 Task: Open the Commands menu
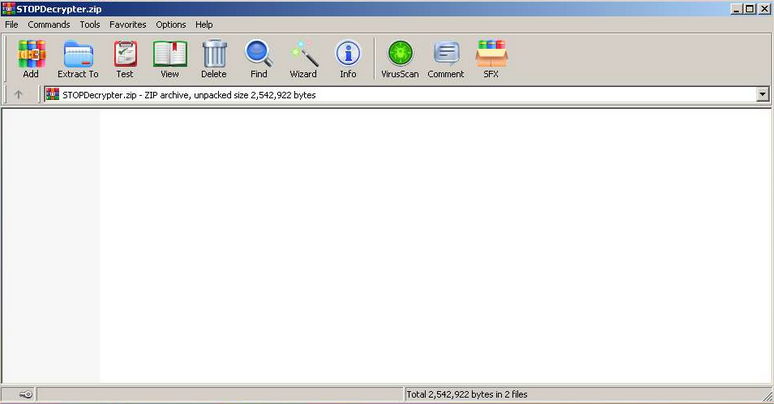click(x=49, y=25)
